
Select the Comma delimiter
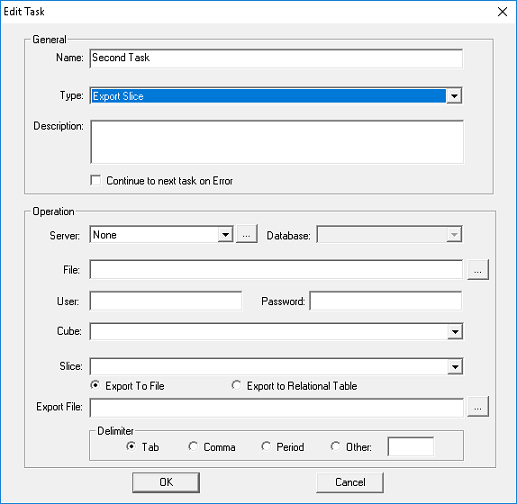(x=193, y=446)
